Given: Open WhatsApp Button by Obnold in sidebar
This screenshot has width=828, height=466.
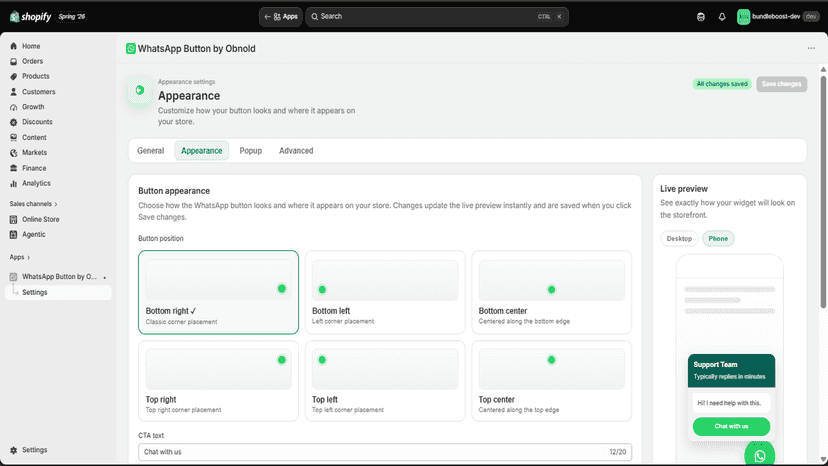Looking at the screenshot, I should pos(58,277).
